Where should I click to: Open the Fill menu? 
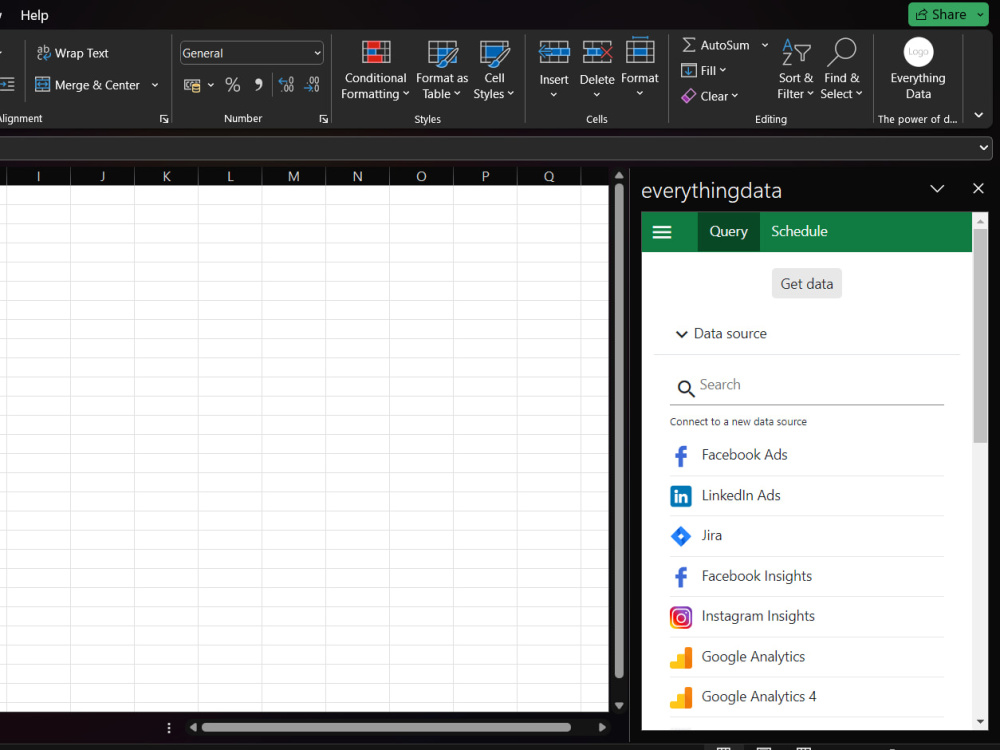(704, 70)
